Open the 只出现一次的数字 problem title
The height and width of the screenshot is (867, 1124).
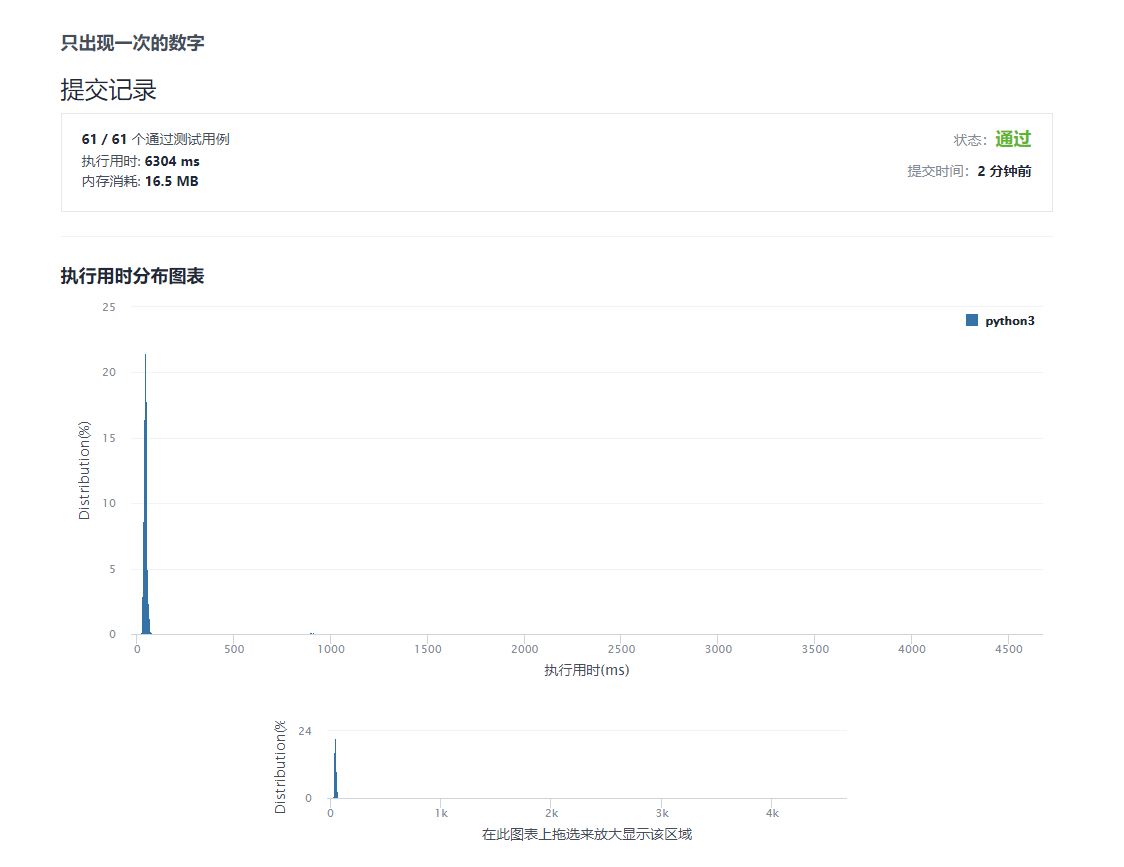coord(133,43)
